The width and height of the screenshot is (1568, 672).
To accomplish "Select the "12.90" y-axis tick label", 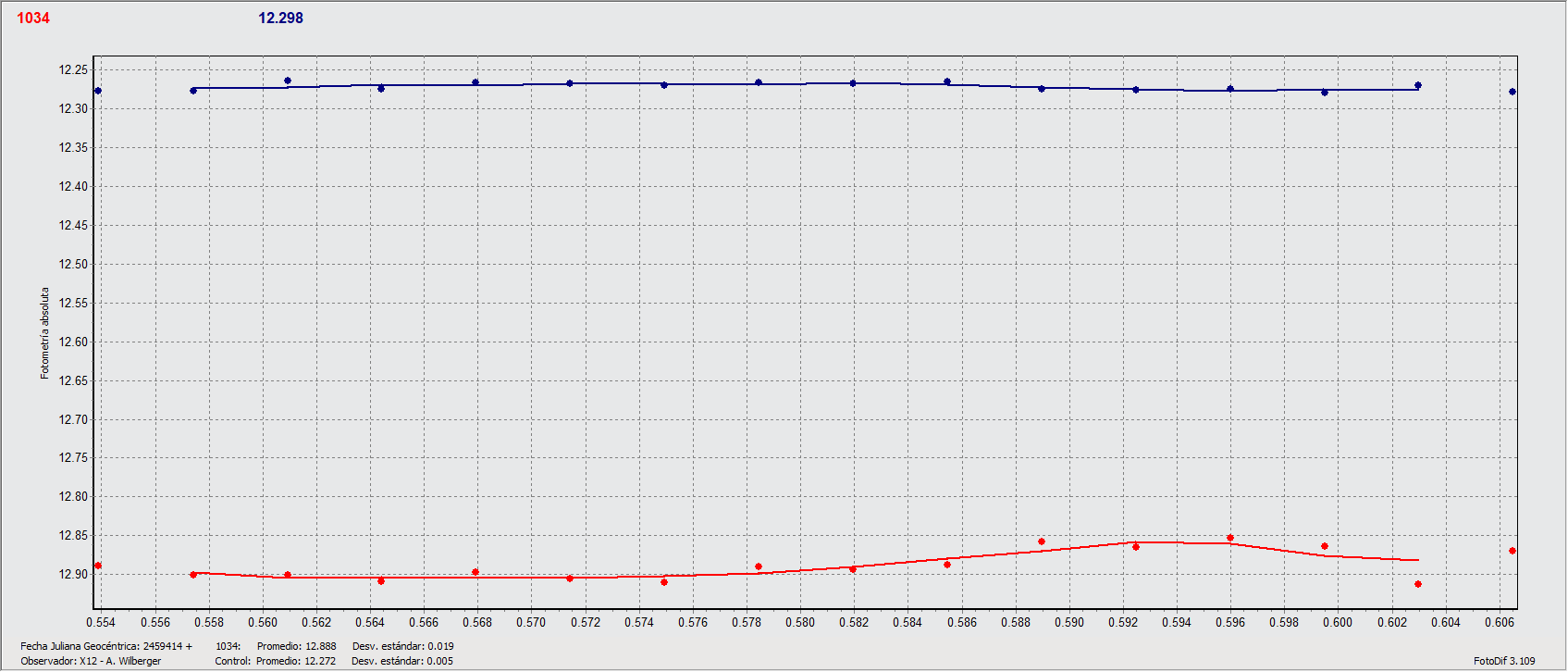I will pyautogui.click(x=74, y=575).
